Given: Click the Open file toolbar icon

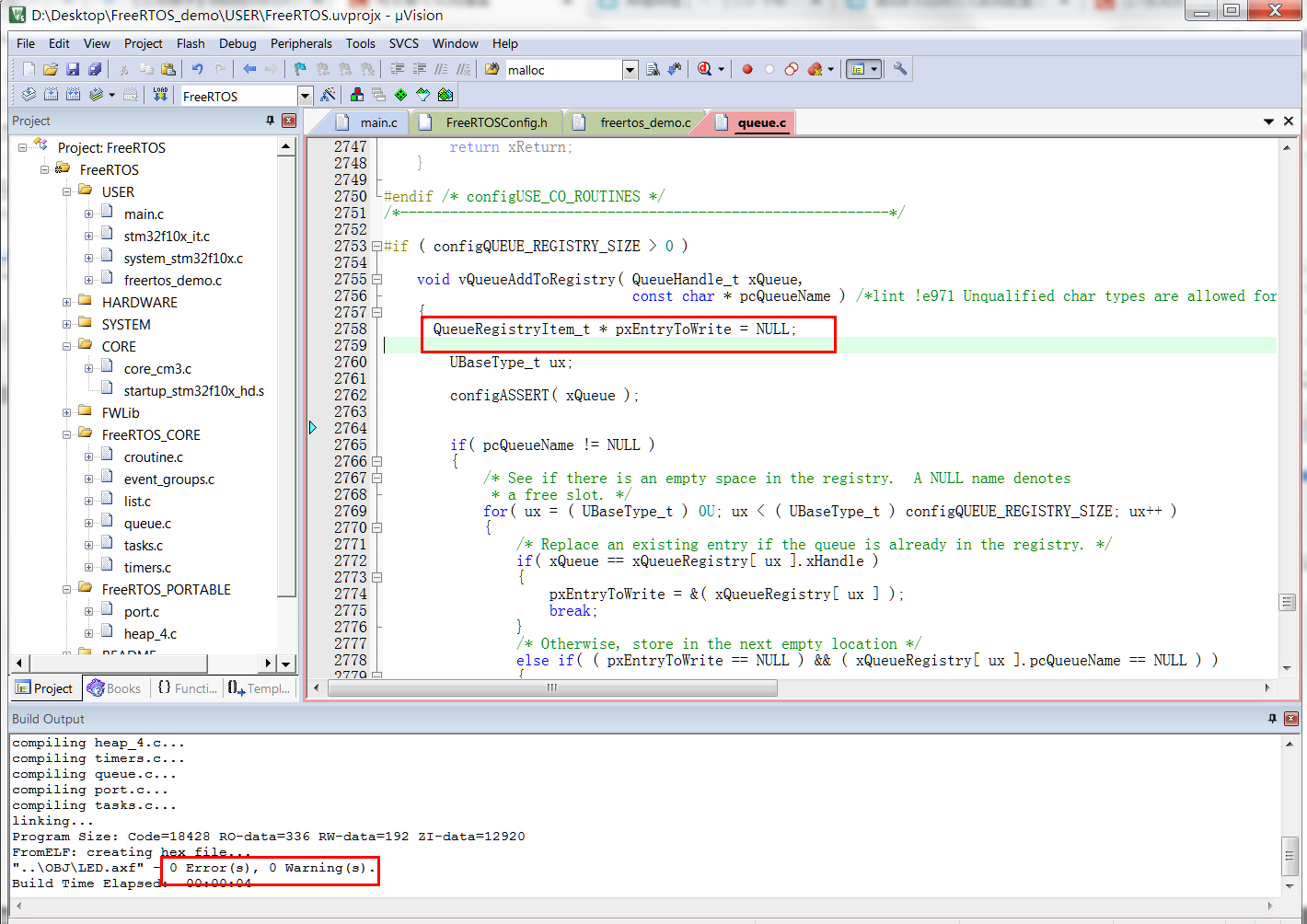Looking at the screenshot, I should tap(51, 69).
